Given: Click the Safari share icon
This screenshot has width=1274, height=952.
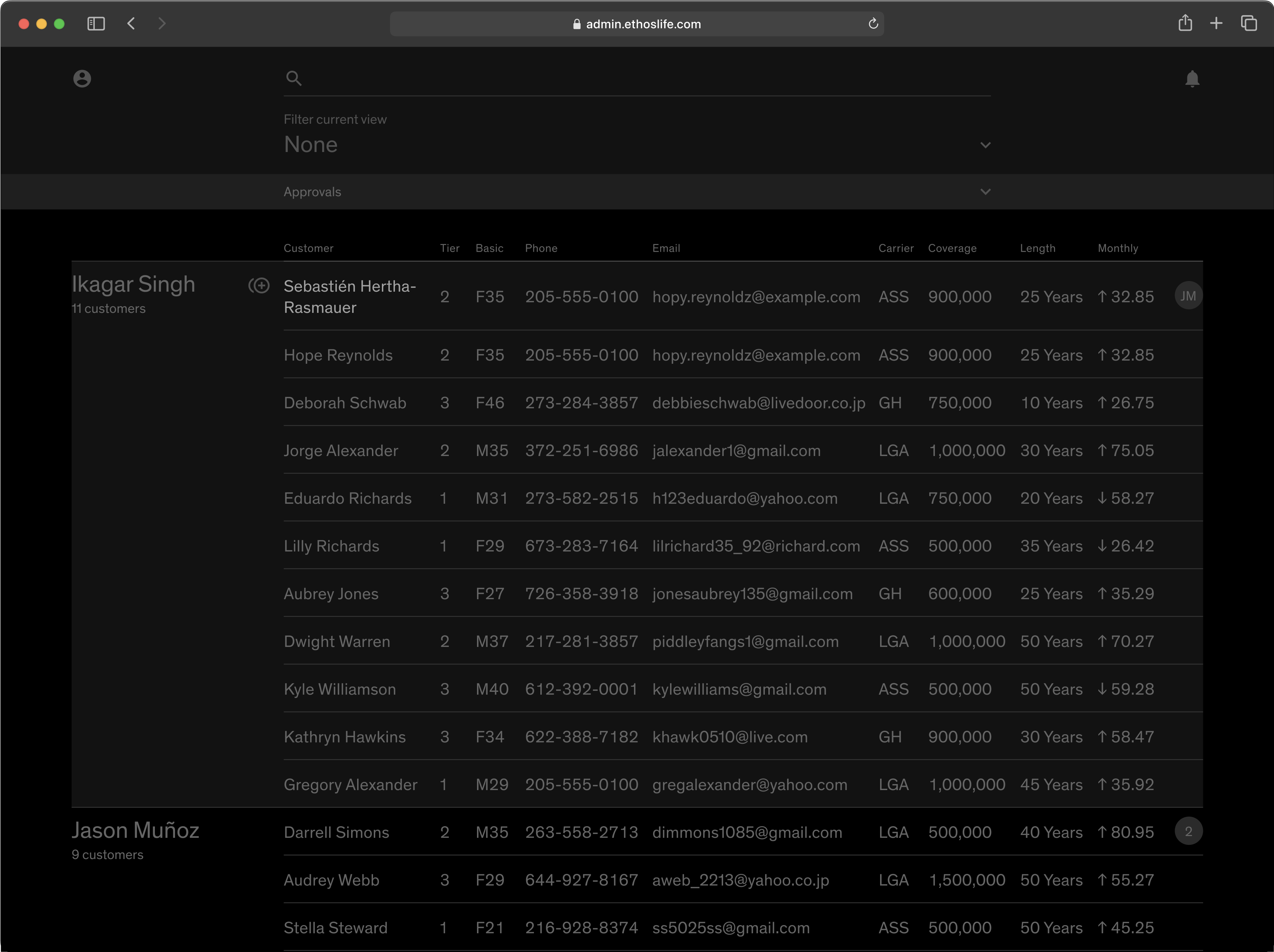Looking at the screenshot, I should click(1185, 23).
